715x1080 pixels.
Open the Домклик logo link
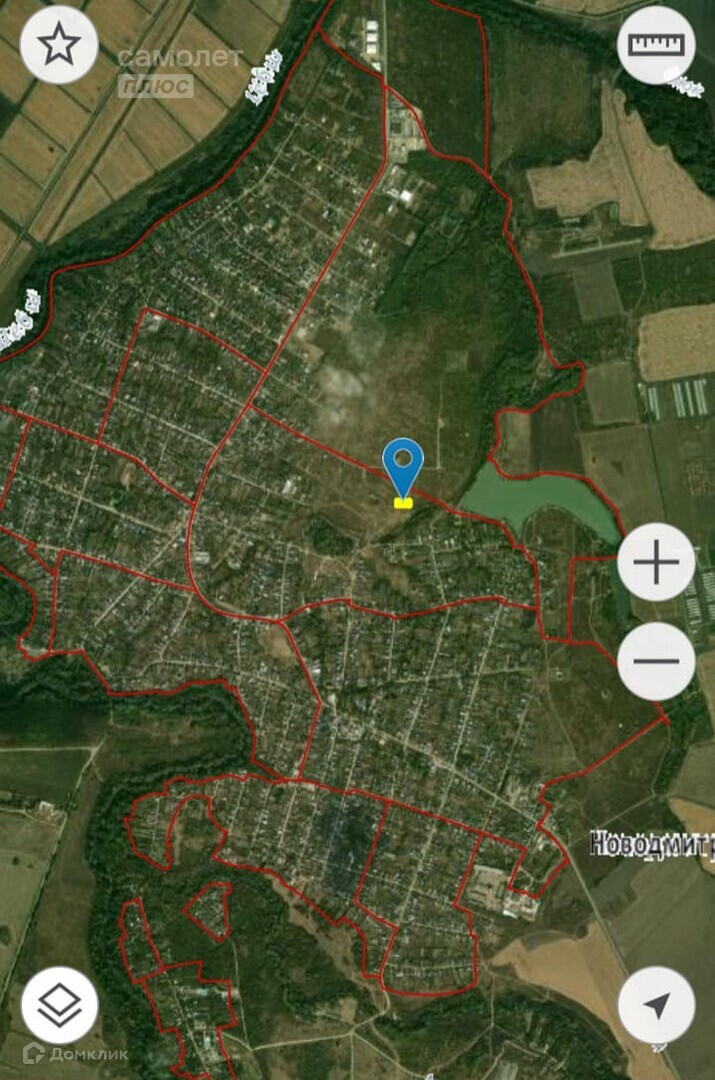click(x=75, y=1053)
